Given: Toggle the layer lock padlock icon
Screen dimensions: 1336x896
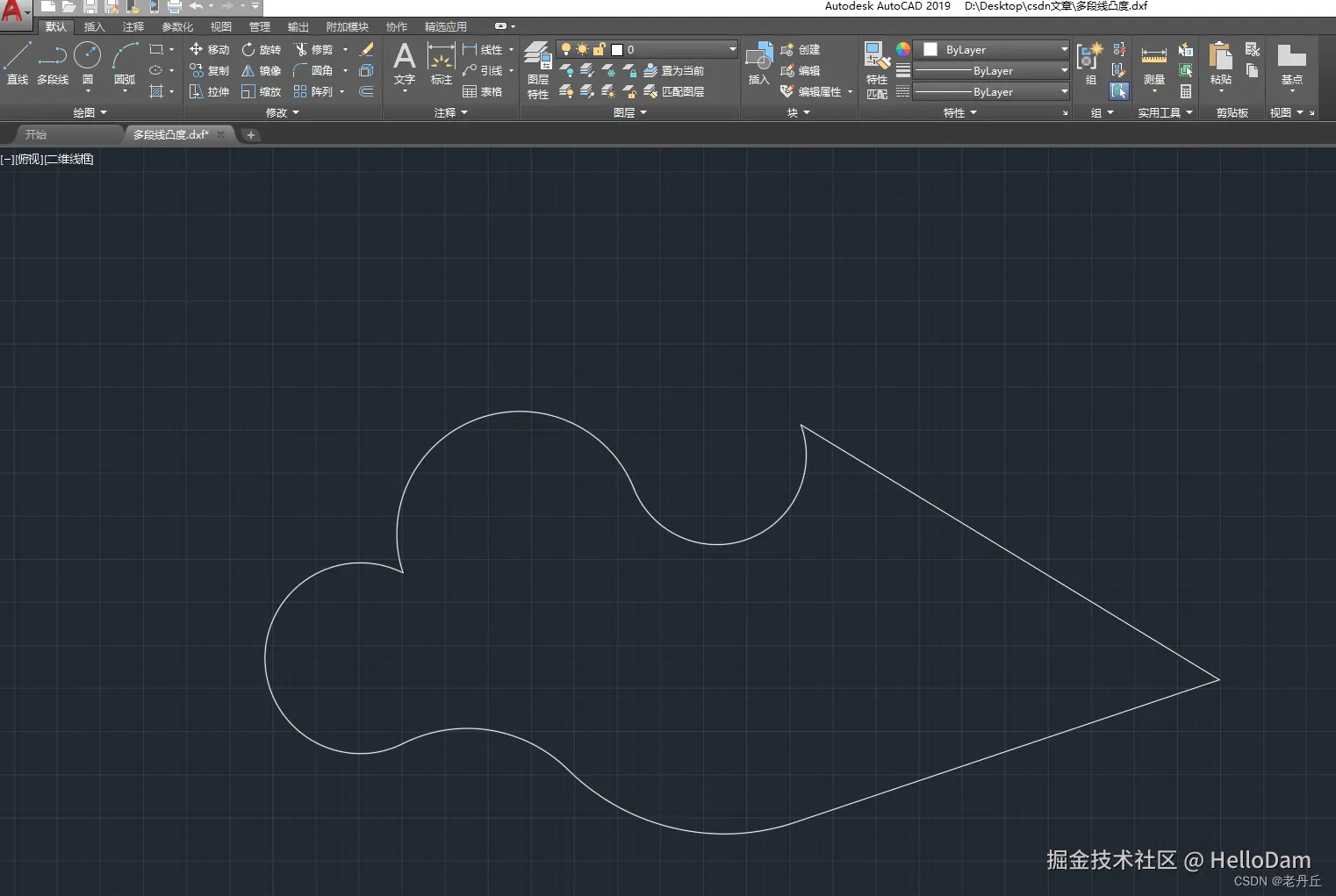Looking at the screenshot, I should click(599, 50).
